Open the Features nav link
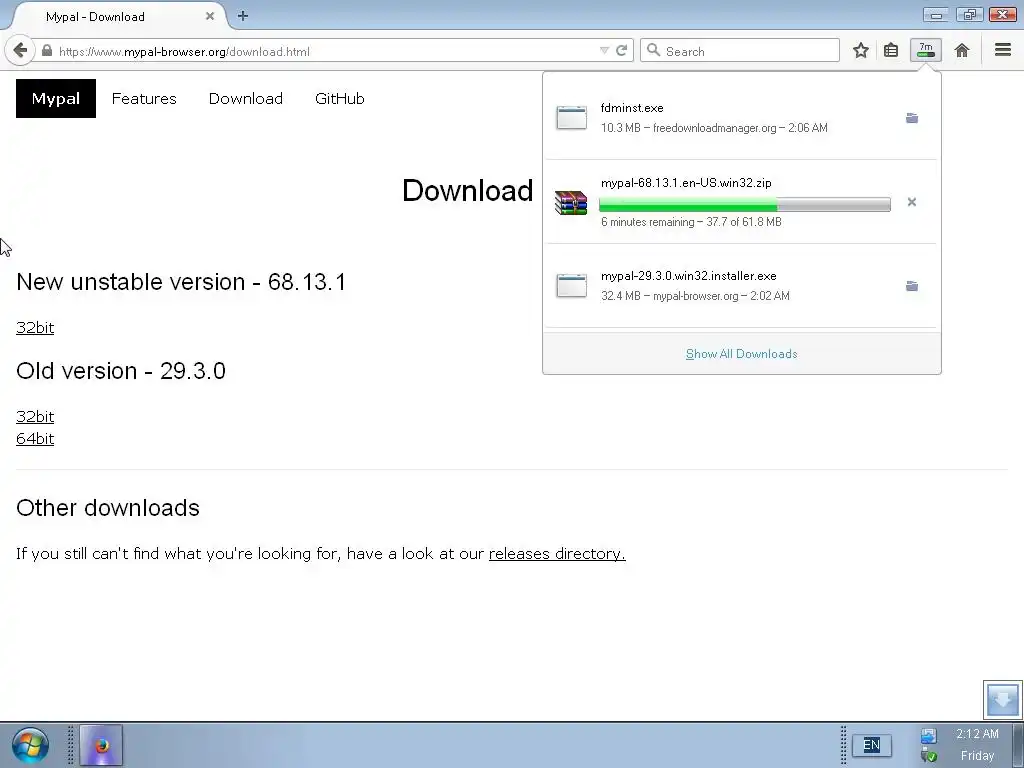1024x768 pixels. pos(144,99)
